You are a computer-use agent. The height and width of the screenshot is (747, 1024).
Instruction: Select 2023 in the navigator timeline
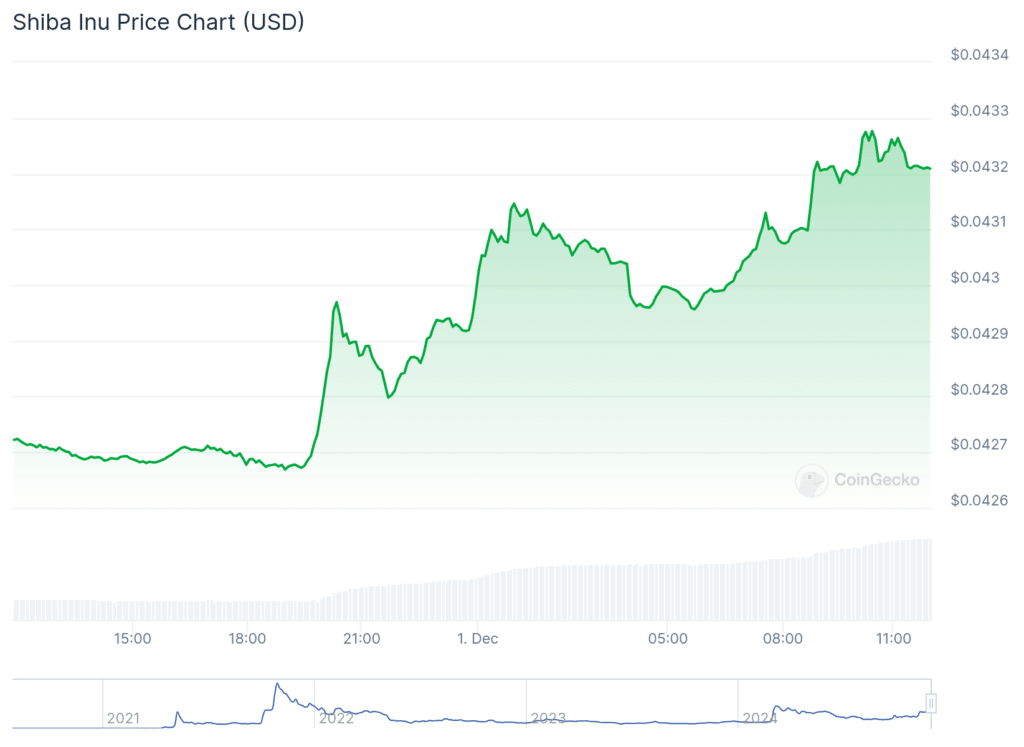(x=548, y=718)
